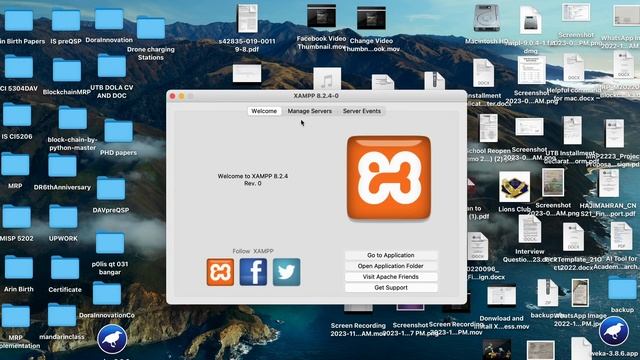Select the Download and Install mov file
The image size is (640, 360).
point(501,296)
